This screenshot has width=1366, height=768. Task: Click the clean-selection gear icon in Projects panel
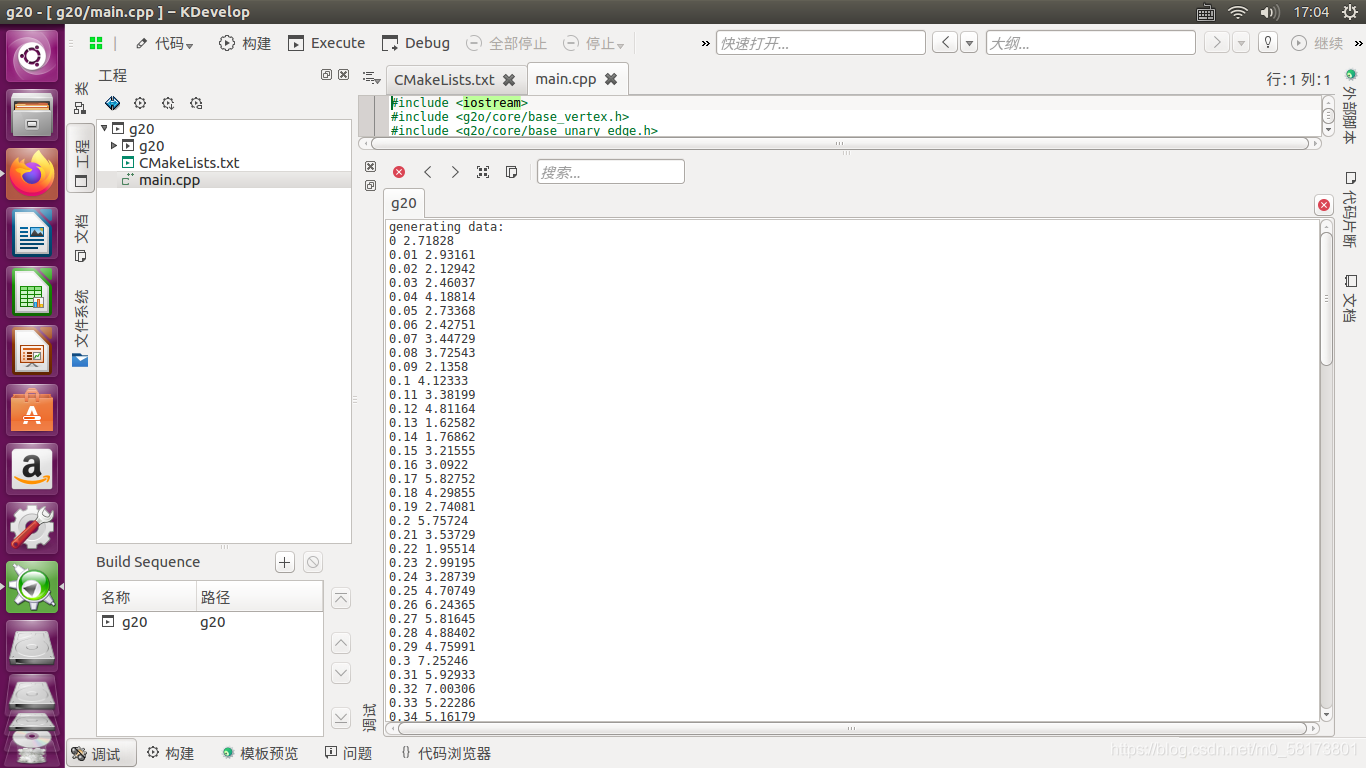(x=196, y=103)
